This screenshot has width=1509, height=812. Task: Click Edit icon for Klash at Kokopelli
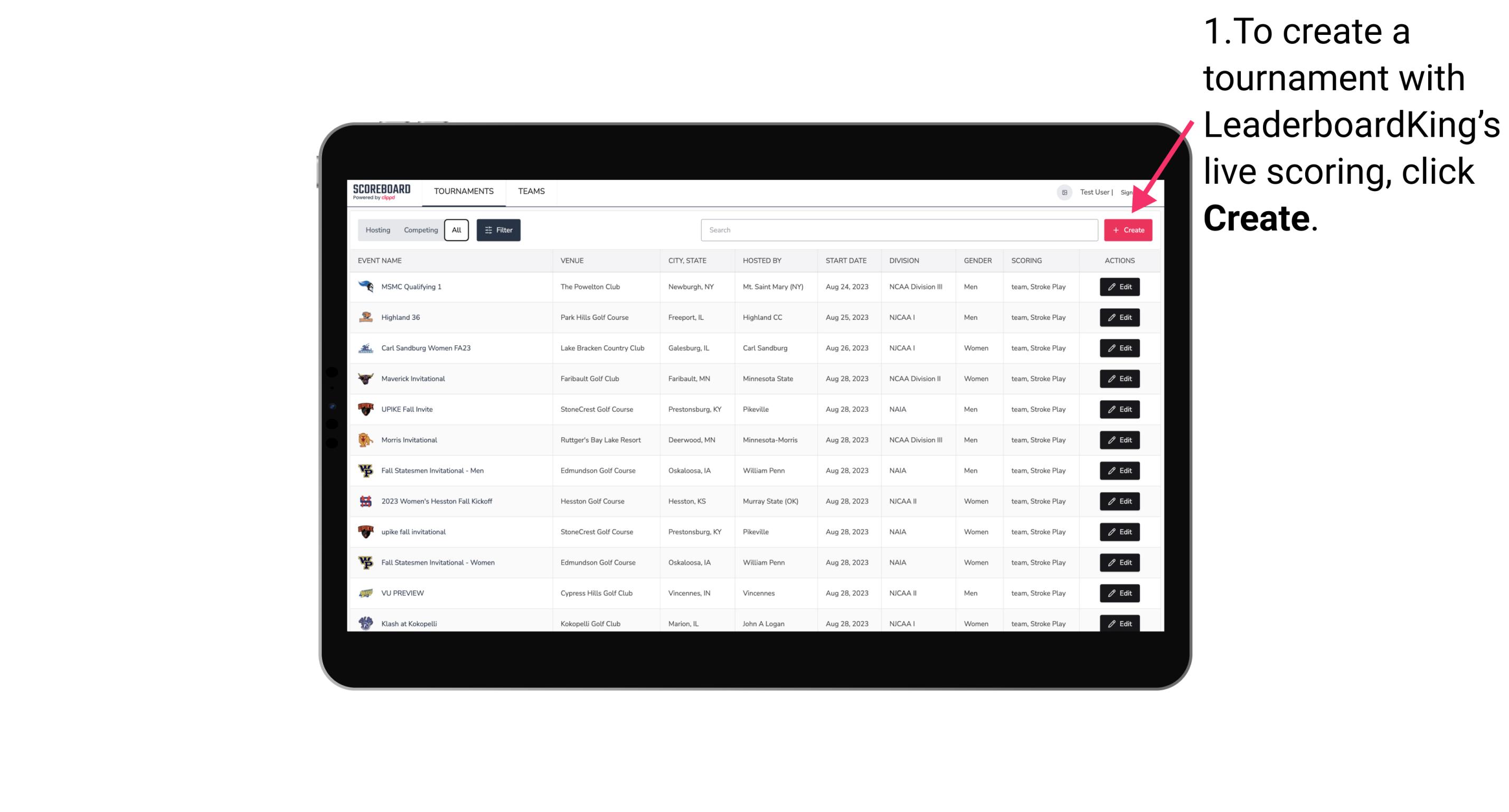(1119, 622)
